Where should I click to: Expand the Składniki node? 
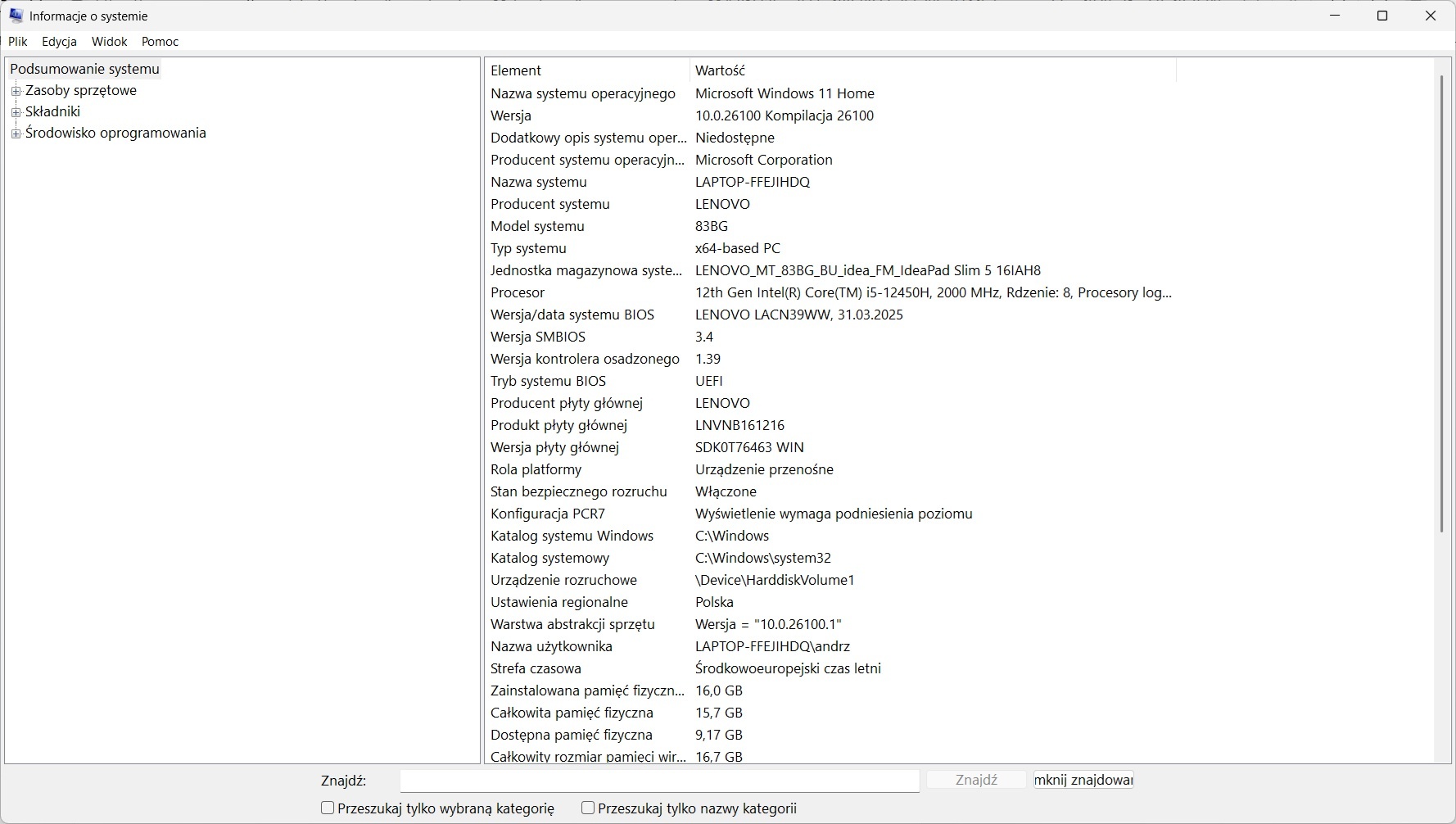pos(16,112)
